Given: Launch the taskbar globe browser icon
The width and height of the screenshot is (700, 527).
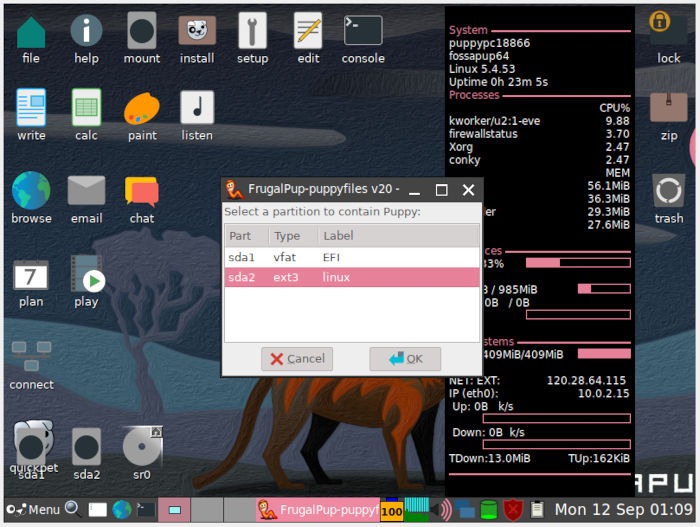Looking at the screenshot, I should pyautogui.click(x=122, y=510).
